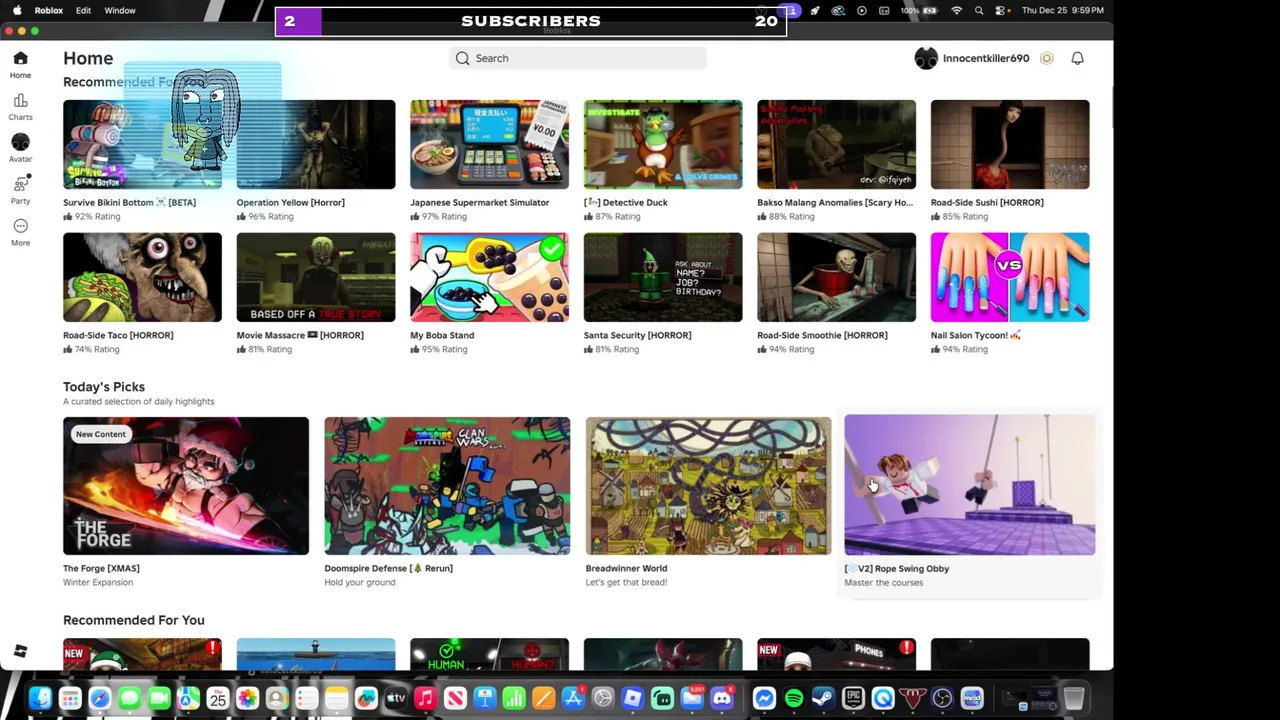Open Messenger from the dock
Screen dimensions: 1280x720
tap(764, 698)
